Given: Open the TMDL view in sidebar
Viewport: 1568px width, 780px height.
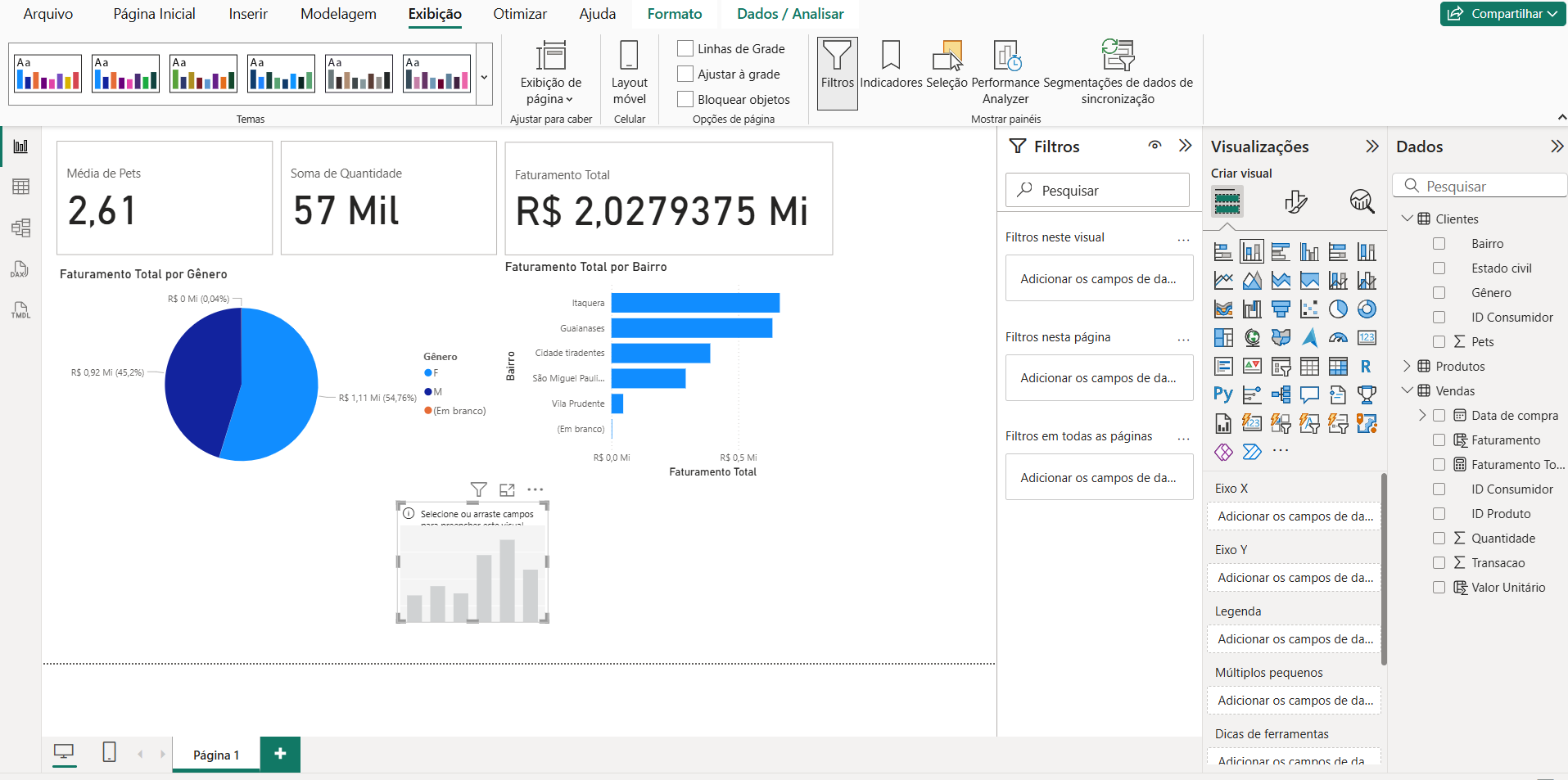Looking at the screenshot, I should click(21, 310).
